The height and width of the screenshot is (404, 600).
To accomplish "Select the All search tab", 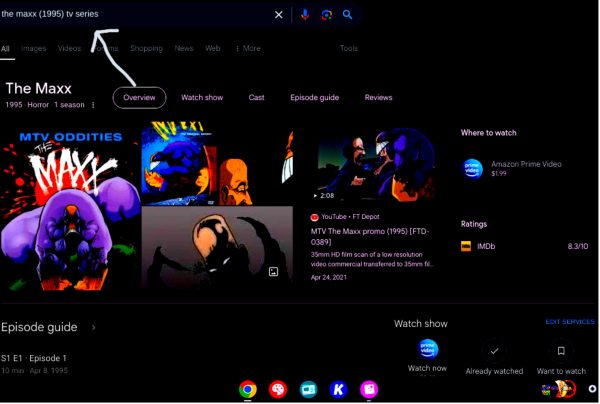I will point(5,49).
